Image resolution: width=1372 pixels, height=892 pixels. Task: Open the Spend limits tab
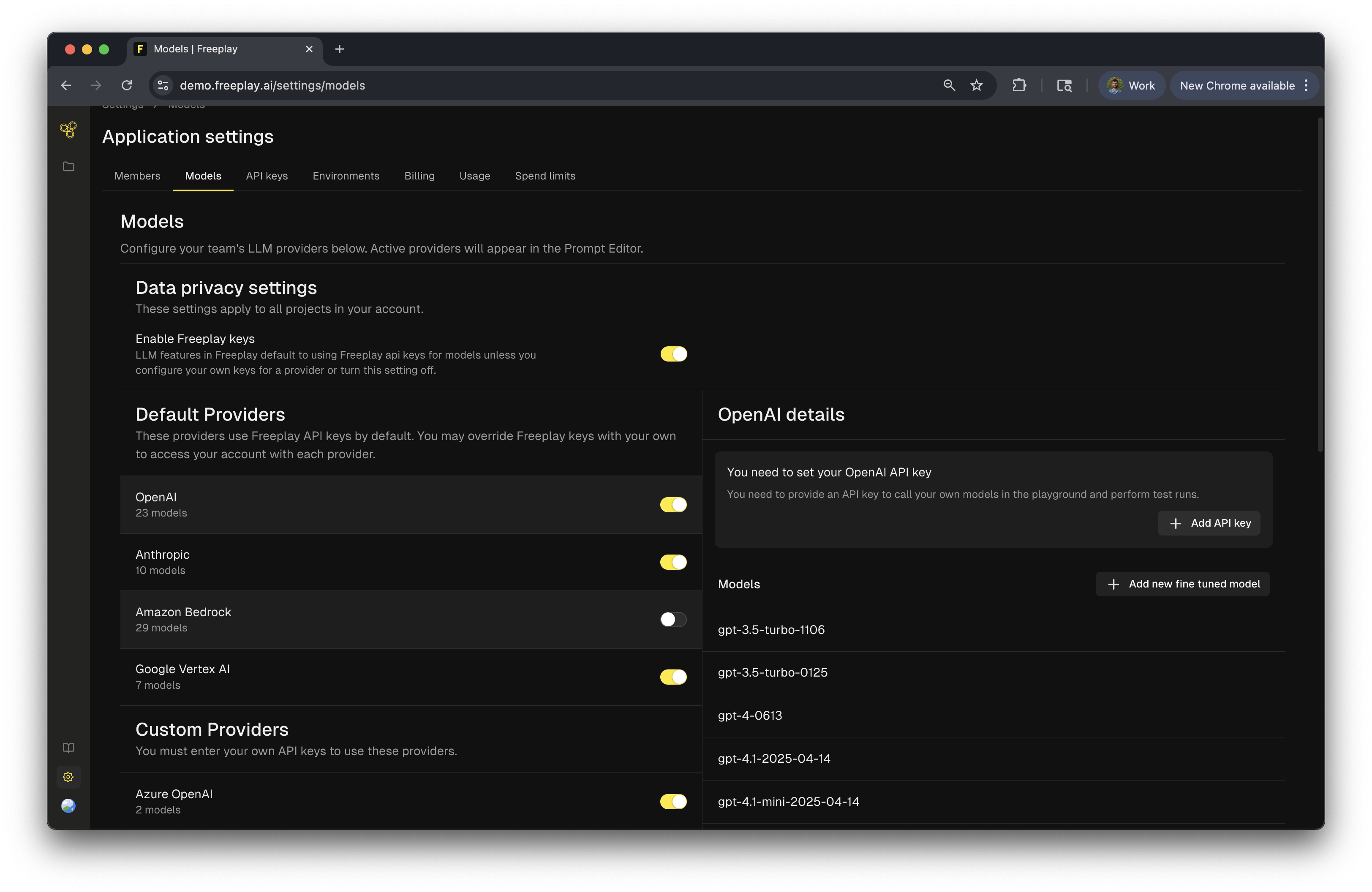(x=545, y=176)
